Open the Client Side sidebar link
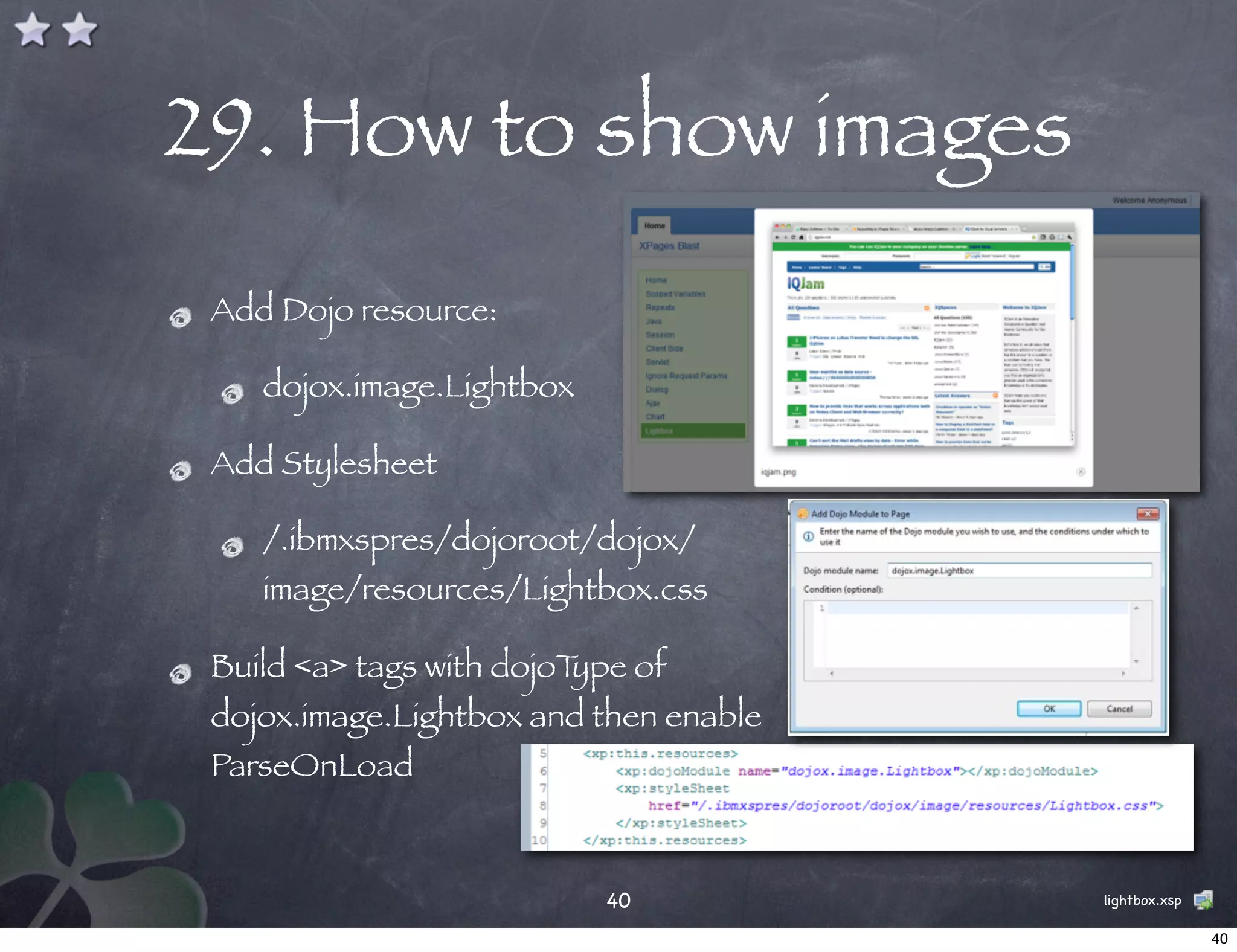1237x952 pixels. [x=664, y=349]
